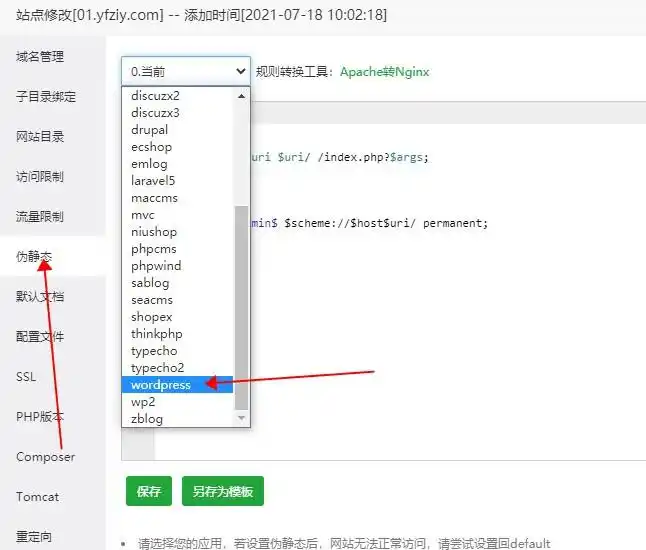Click 另存为模板 button

(x=222, y=492)
